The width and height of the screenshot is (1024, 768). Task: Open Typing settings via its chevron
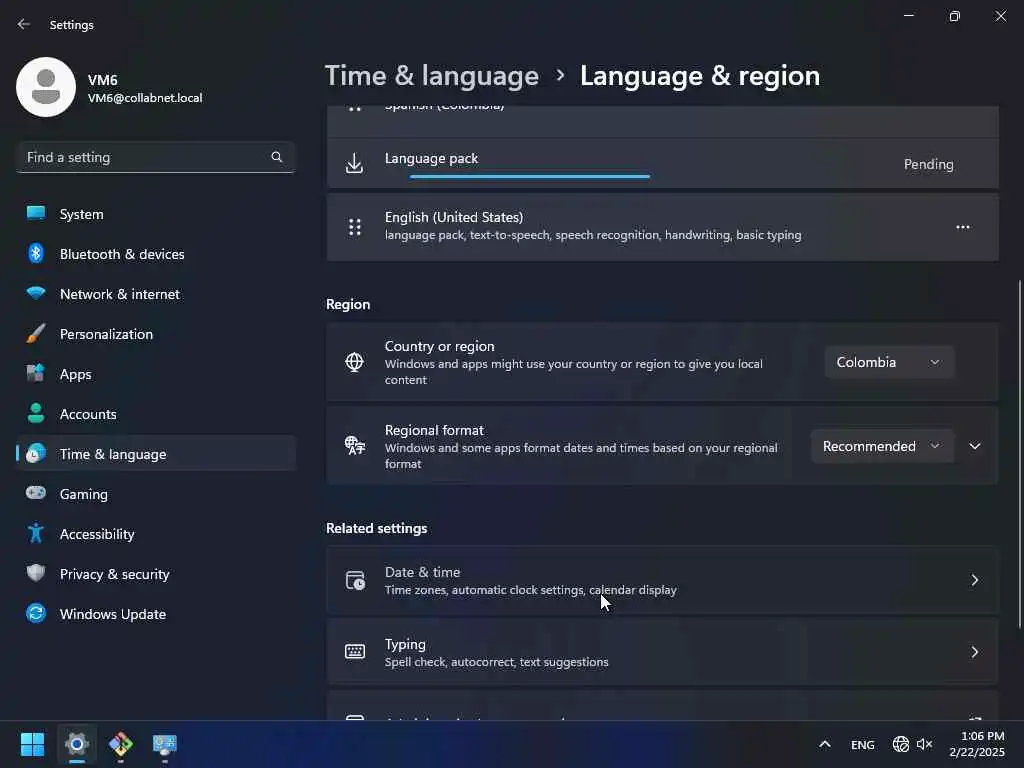pos(974,652)
